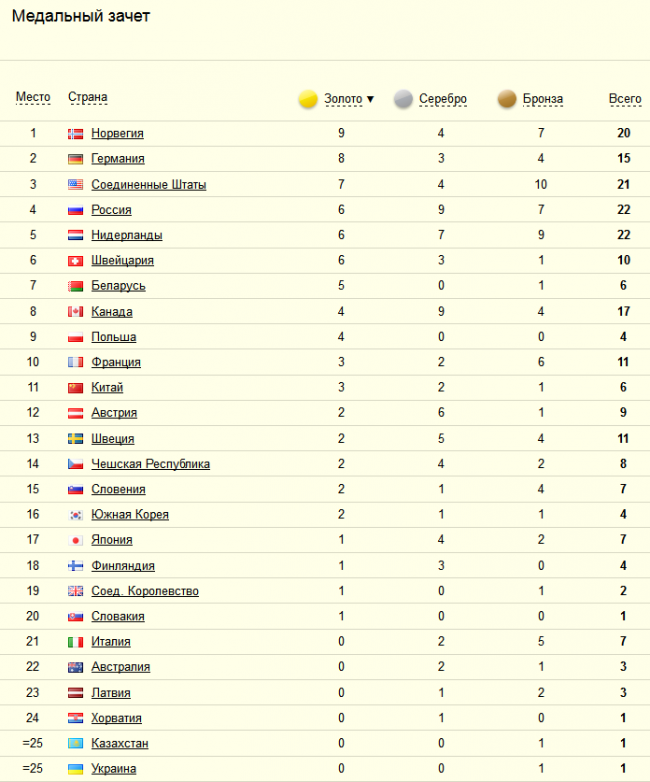Sort table by Серебро column

442,99
